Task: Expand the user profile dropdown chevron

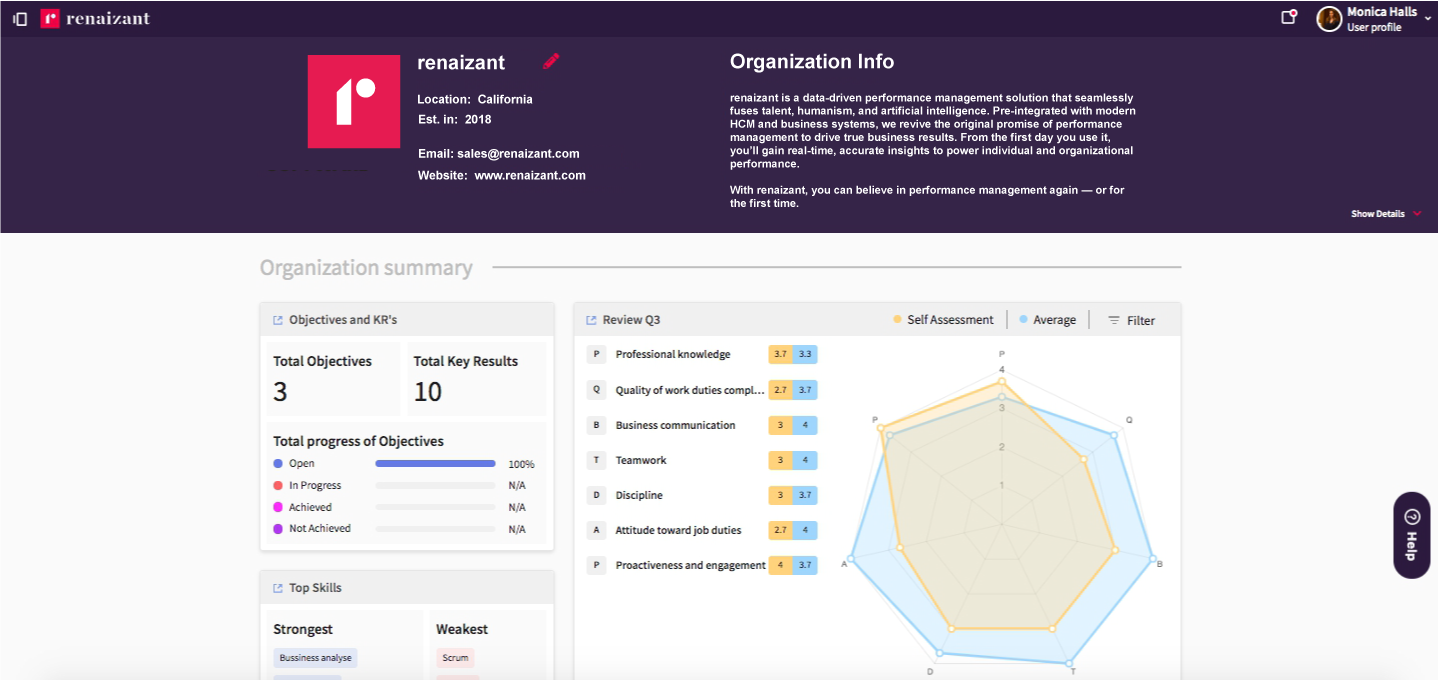Action: [x=1427, y=18]
